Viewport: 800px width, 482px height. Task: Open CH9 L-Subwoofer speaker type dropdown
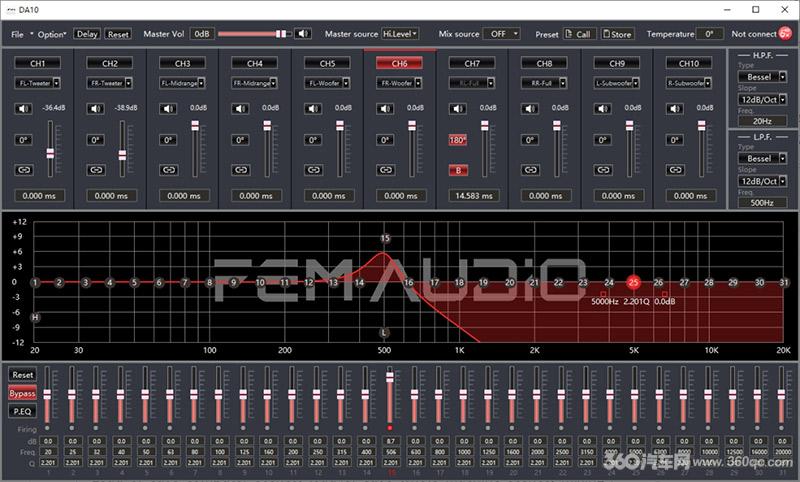click(617, 83)
